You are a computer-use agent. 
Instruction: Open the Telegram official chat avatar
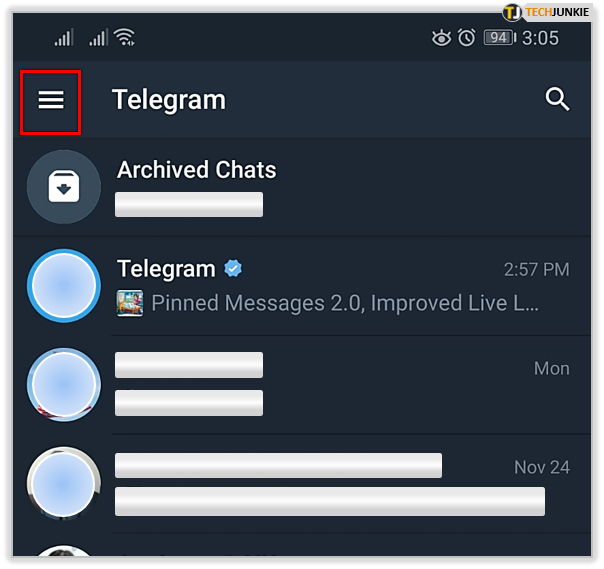click(64, 286)
